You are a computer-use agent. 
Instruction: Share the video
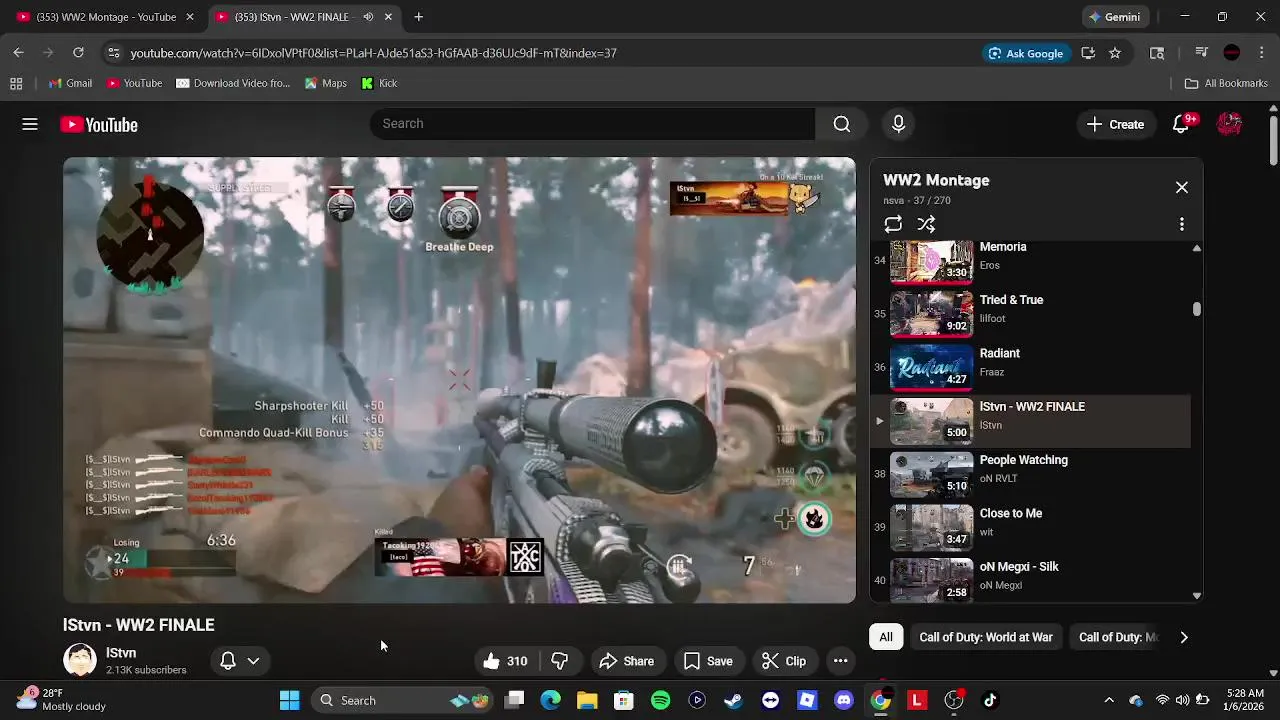click(626, 661)
